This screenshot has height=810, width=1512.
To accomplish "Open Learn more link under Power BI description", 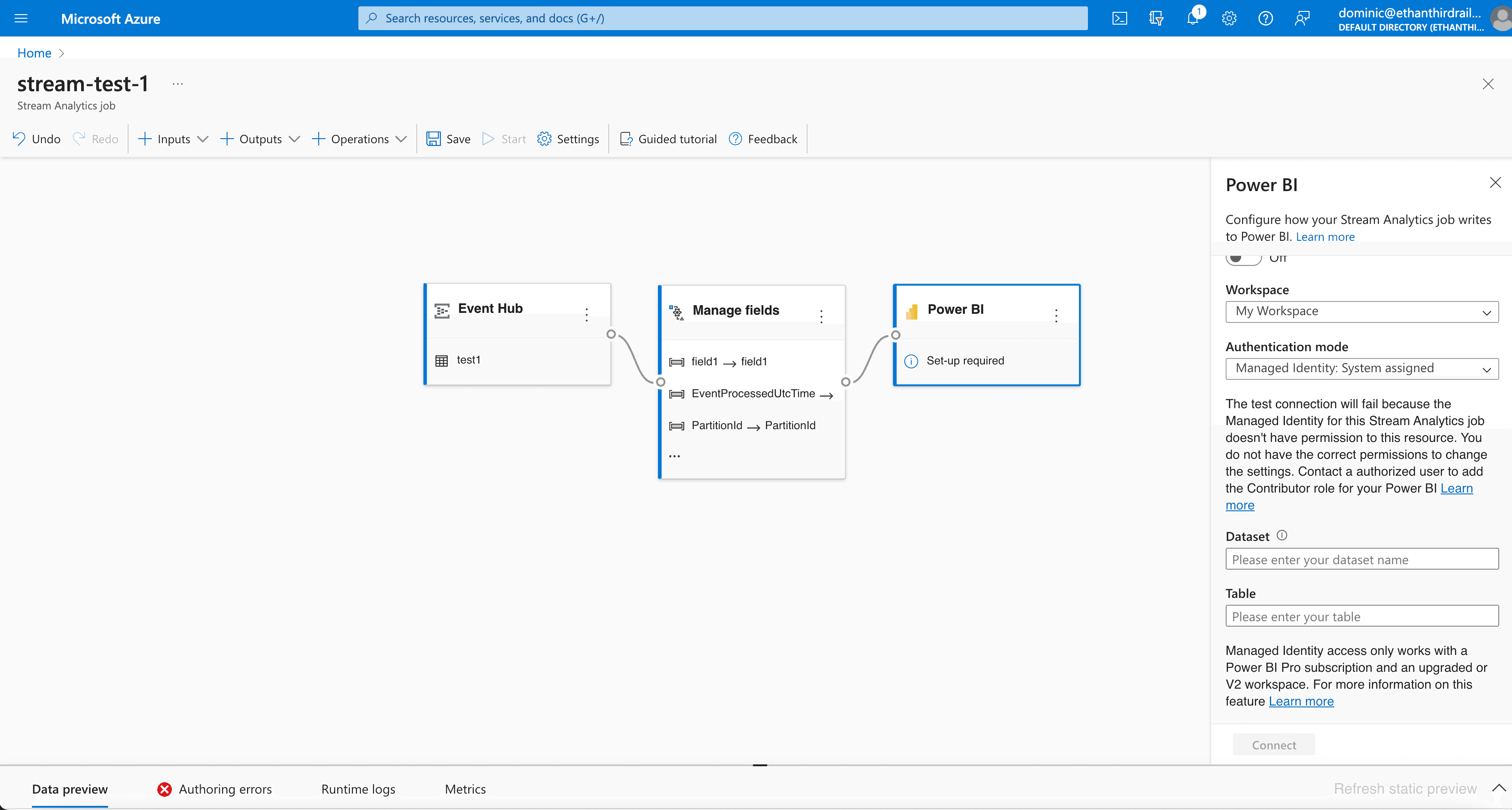I will (x=1326, y=237).
